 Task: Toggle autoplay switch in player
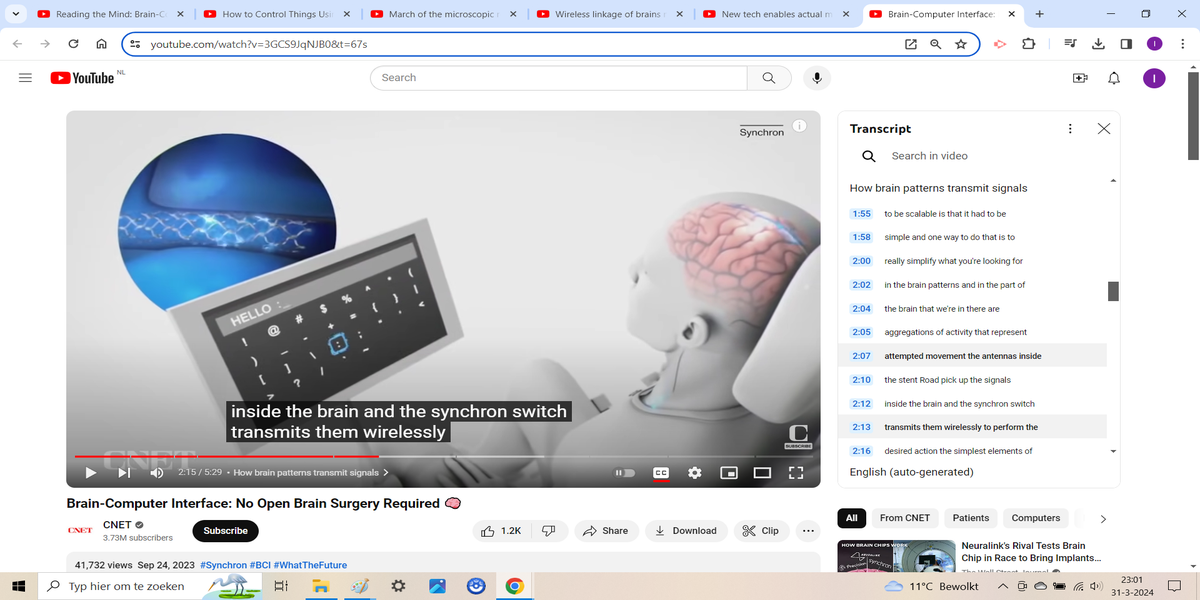pyautogui.click(x=624, y=473)
